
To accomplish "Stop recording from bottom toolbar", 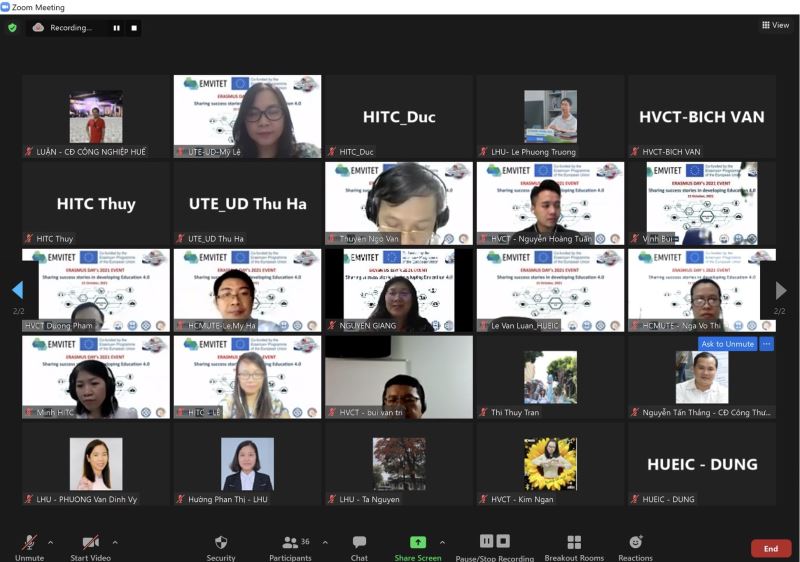I will pyautogui.click(x=503, y=541).
